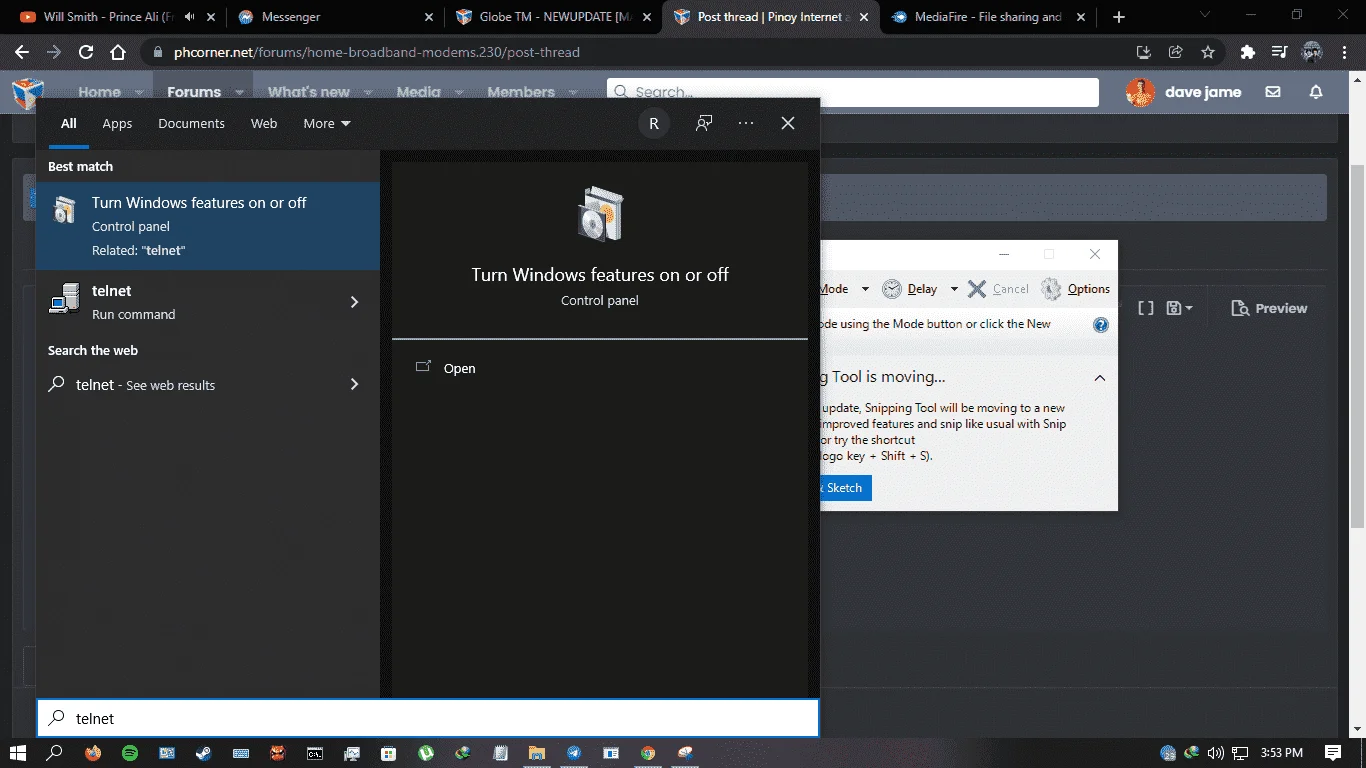Open the Snipping Tool Delay dropdown arrow

(x=954, y=289)
